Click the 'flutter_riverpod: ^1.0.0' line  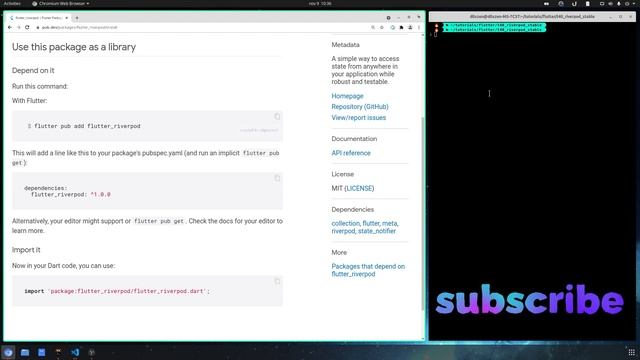tap(71, 195)
